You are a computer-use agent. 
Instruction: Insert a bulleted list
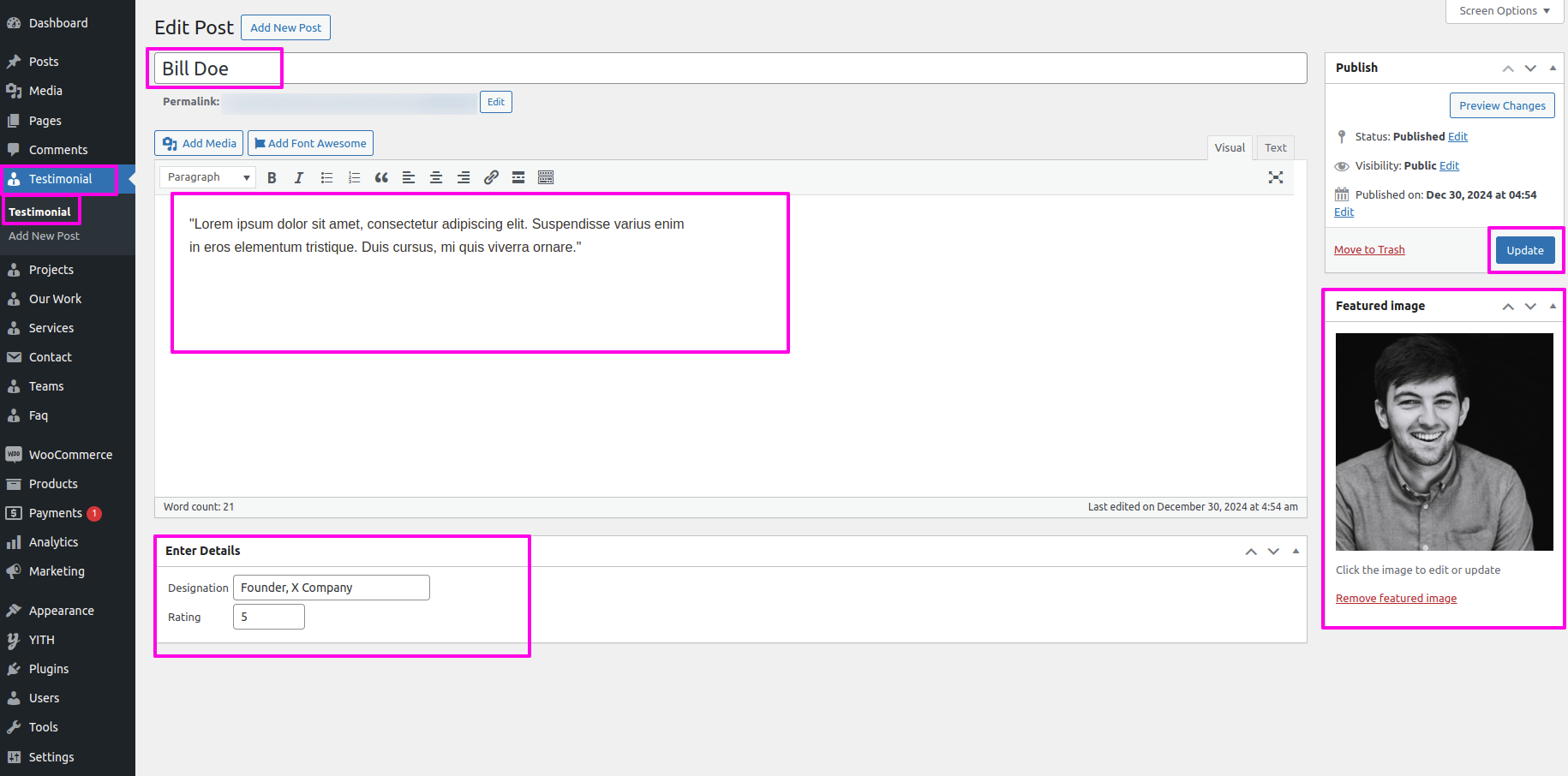coord(326,177)
